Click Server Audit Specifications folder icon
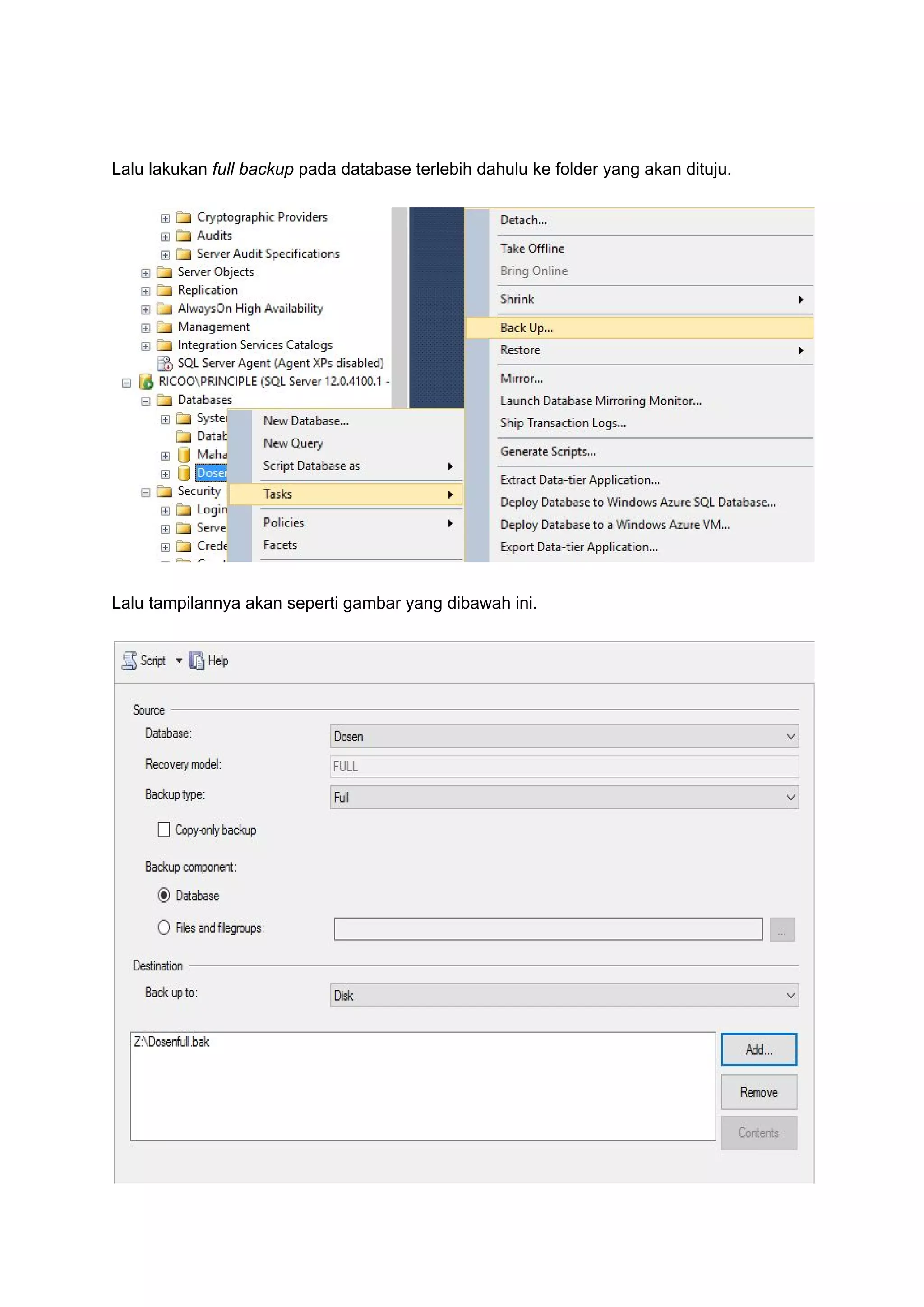 pos(183,254)
